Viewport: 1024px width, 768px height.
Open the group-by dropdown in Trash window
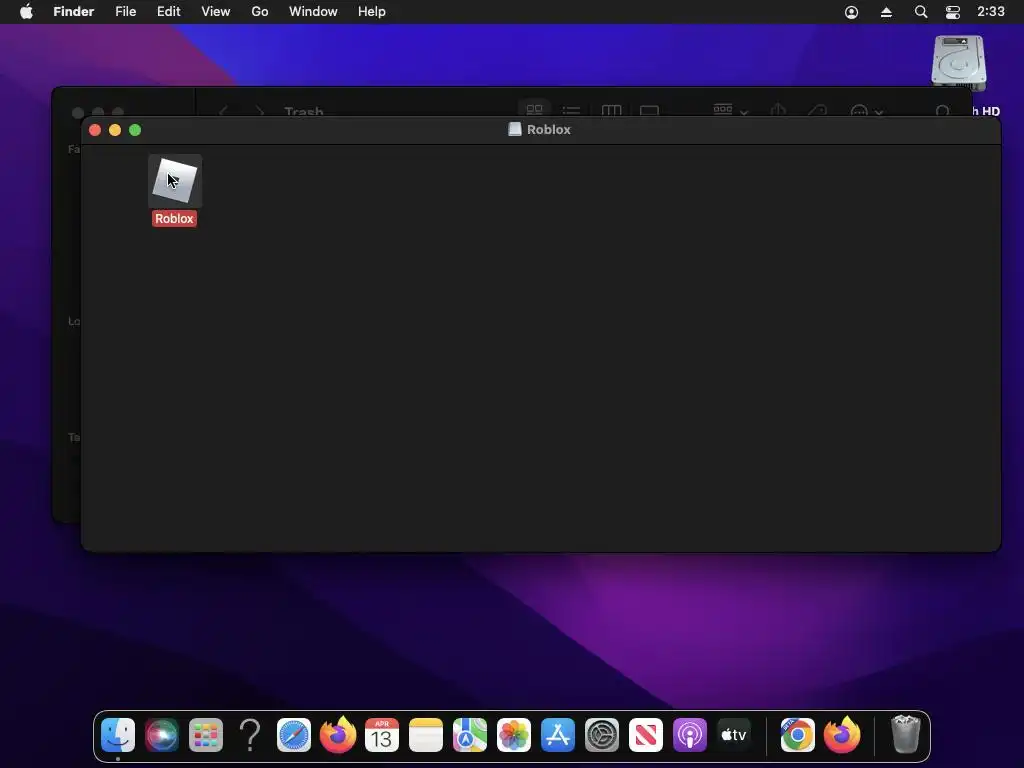729,110
